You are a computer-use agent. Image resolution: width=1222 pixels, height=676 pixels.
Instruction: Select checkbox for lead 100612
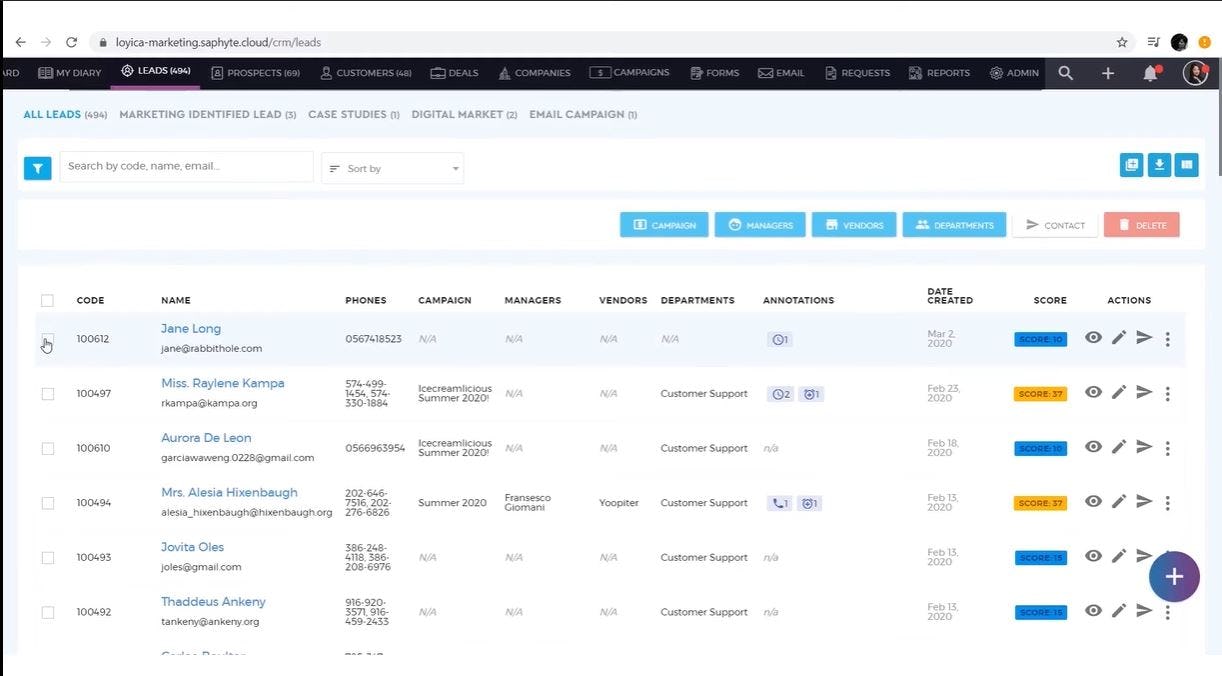[47, 339]
